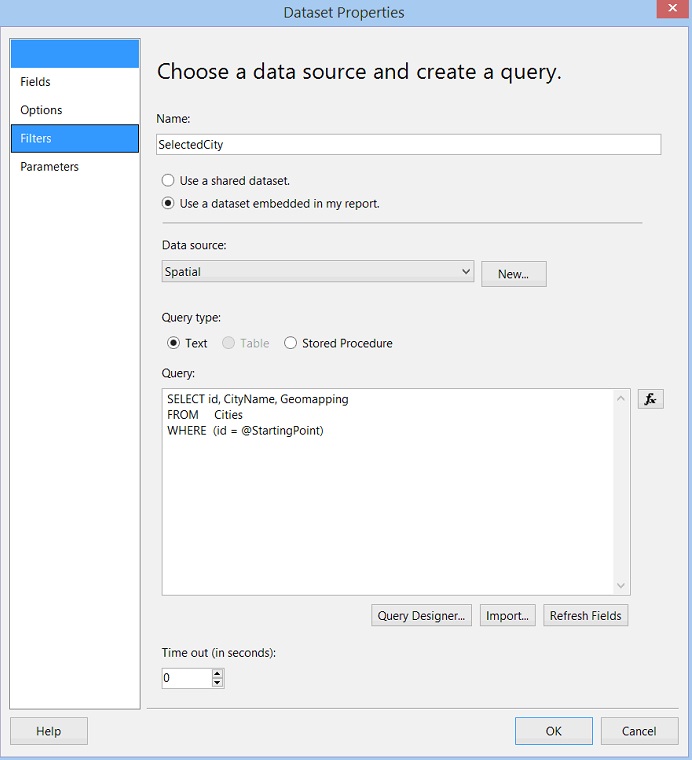Click Refresh Fields button

pos(585,616)
